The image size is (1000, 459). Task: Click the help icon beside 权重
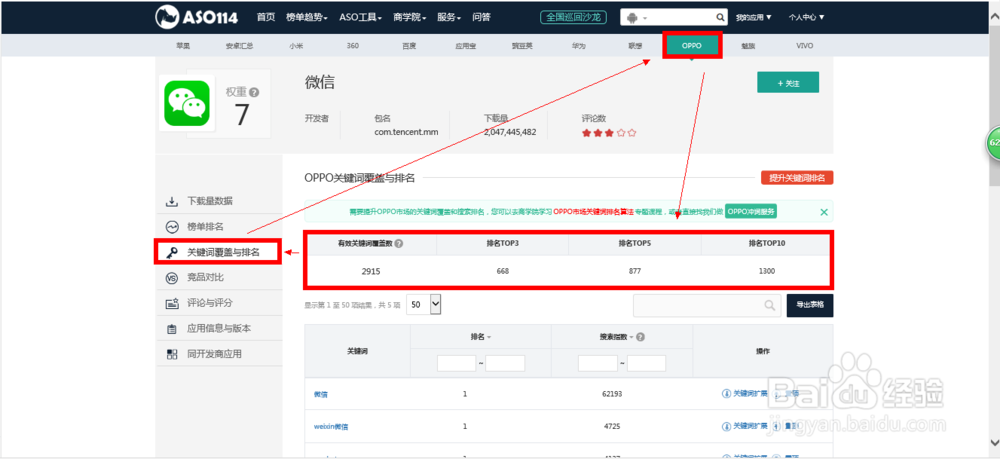coord(254,92)
